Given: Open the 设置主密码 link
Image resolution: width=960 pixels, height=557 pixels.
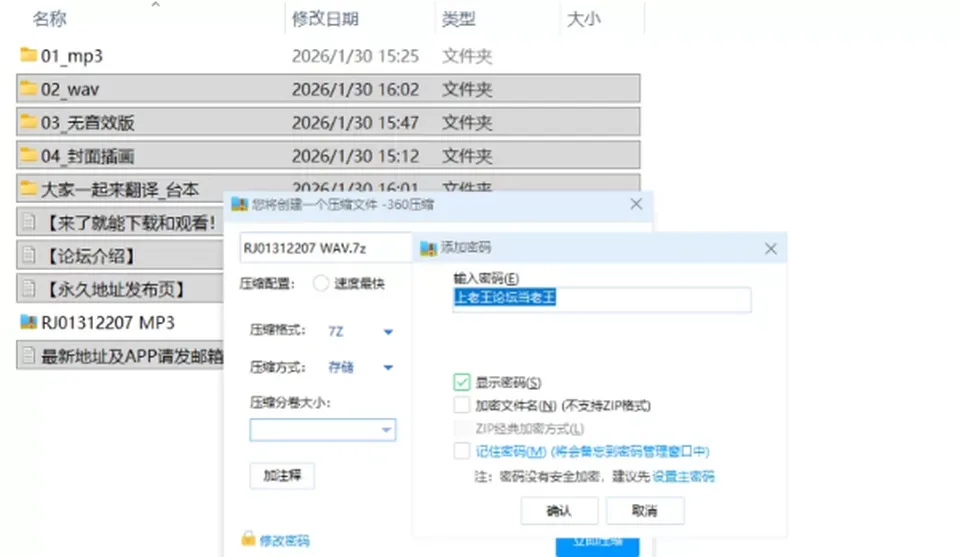Looking at the screenshot, I should click(x=683, y=476).
